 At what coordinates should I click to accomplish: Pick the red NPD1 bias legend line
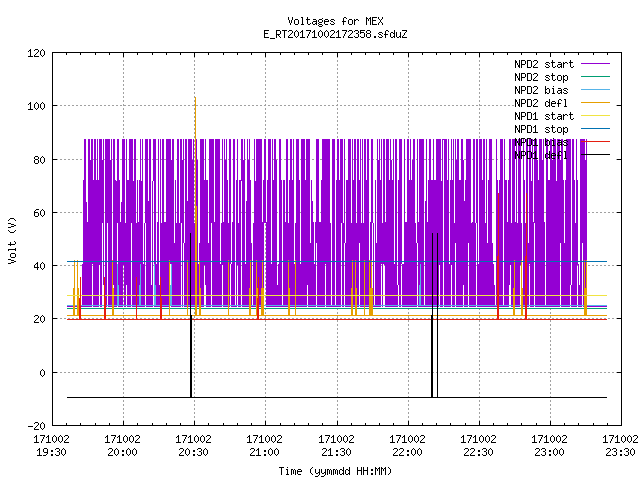[596, 142]
